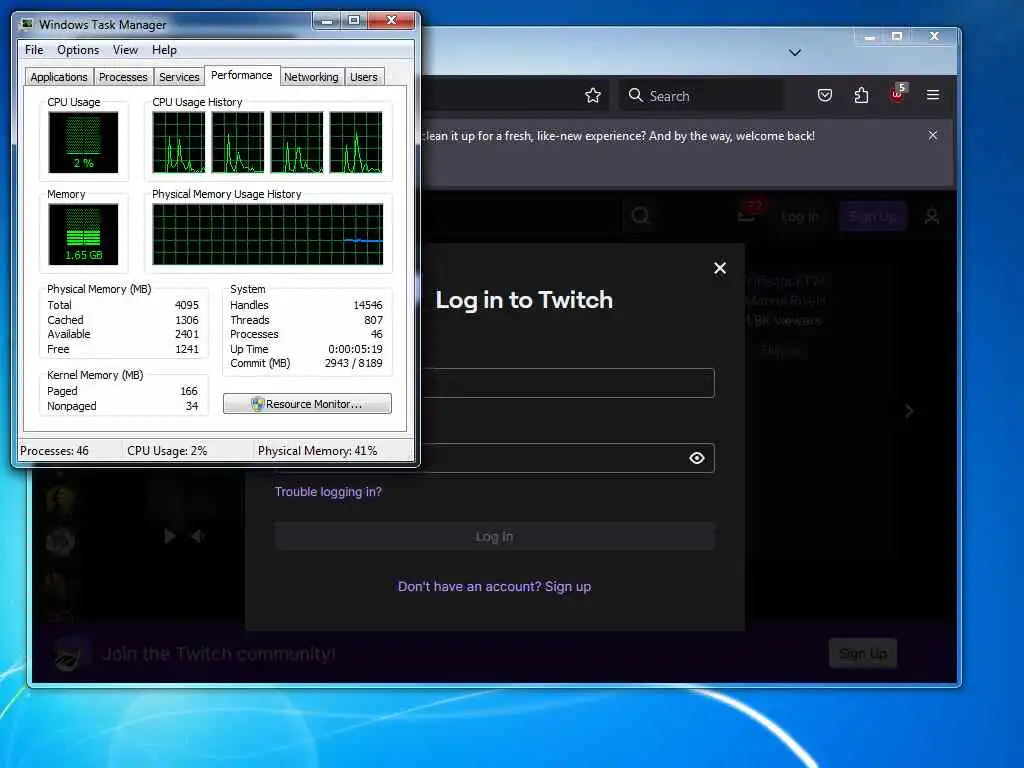
Task: Click status bar Physical Memory: 41%
Action: pos(317,451)
